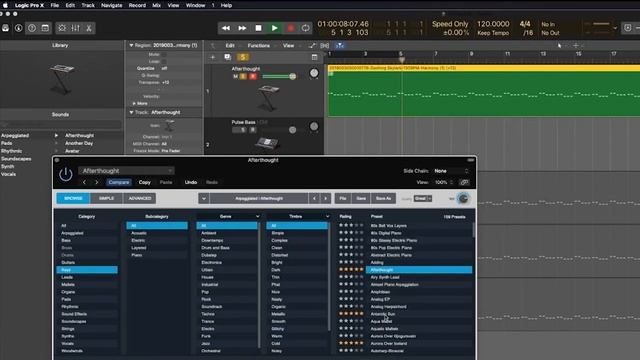Open the Afterthought plugin preset dropdown
640x360 pixels.
pyautogui.click(x=126, y=171)
